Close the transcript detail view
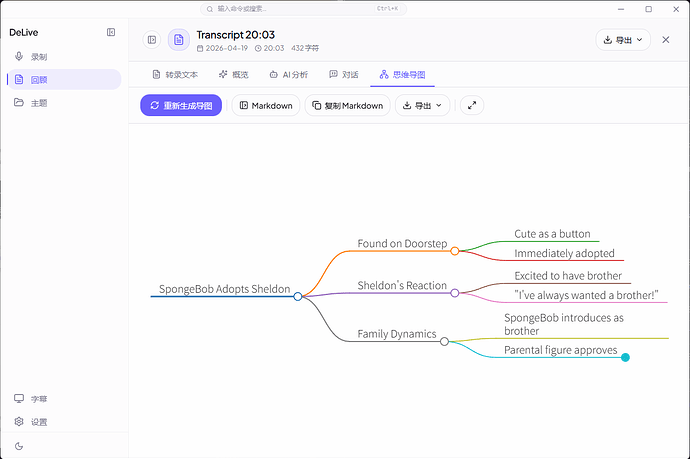 click(666, 40)
